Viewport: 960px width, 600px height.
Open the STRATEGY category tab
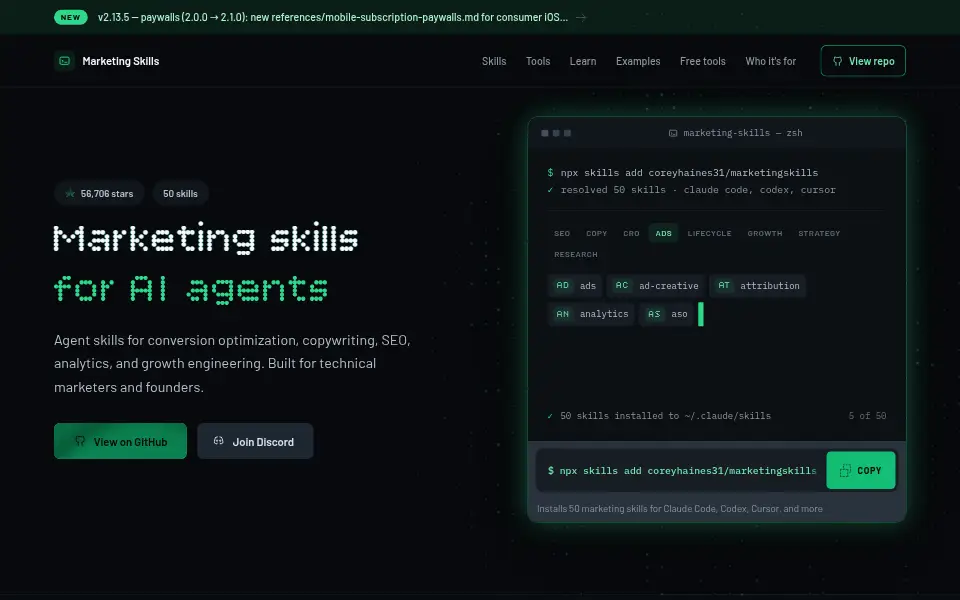pos(819,233)
